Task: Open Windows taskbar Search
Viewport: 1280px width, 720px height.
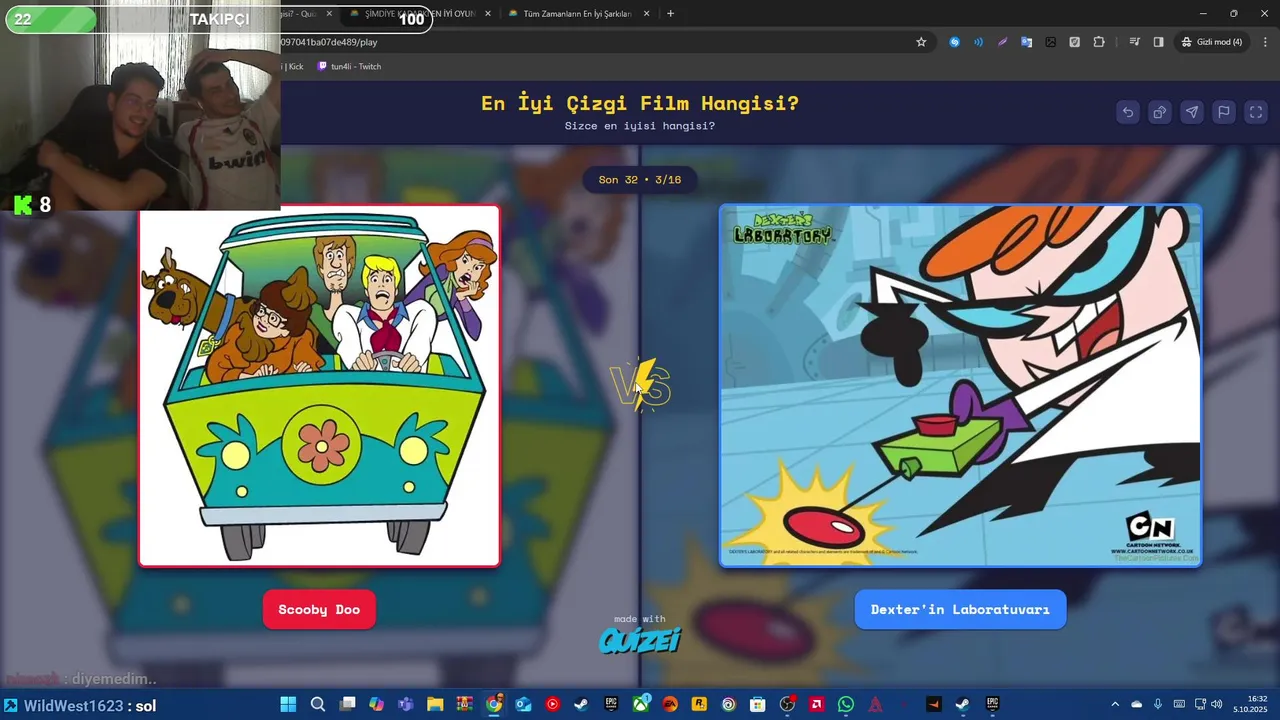Action: tap(318, 704)
